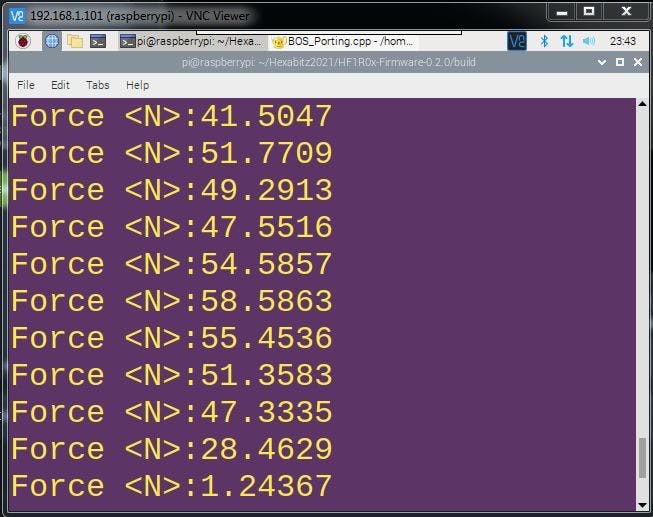
Task: Close the VNC Viewer window
Action: pyautogui.click(x=626, y=12)
